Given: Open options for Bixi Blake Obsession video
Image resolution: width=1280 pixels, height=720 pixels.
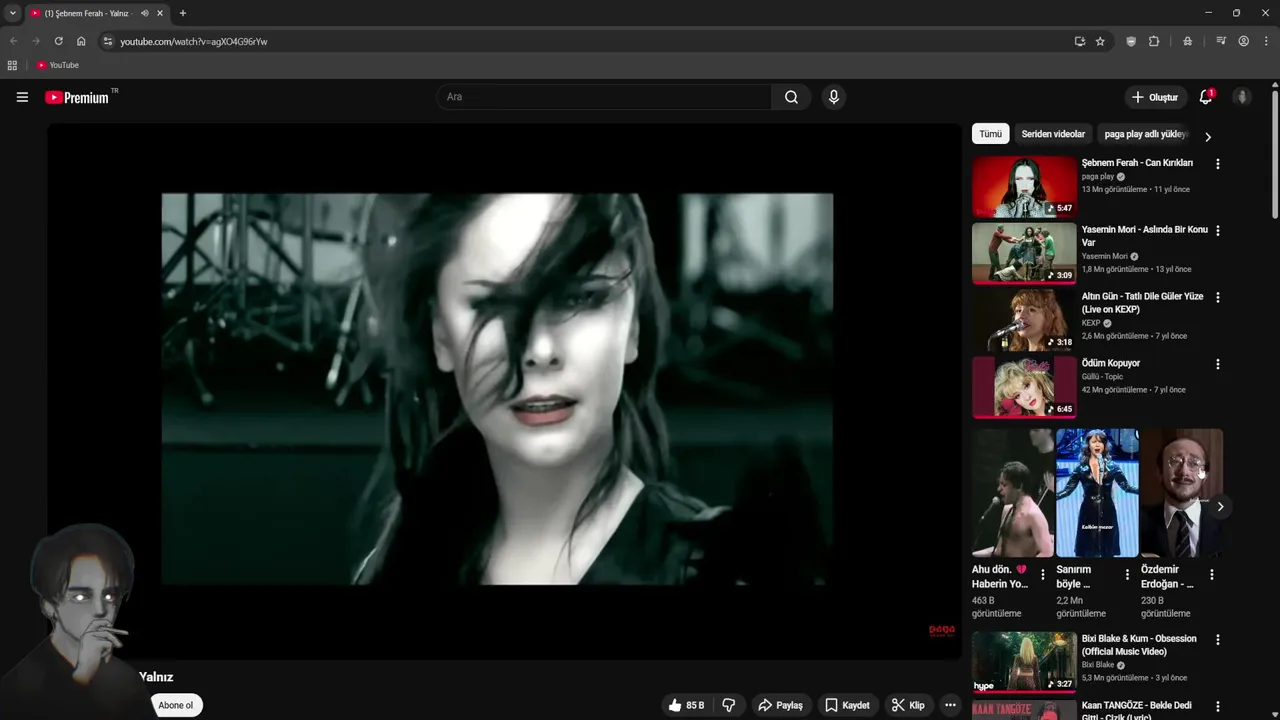Looking at the screenshot, I should (1217, 640).
